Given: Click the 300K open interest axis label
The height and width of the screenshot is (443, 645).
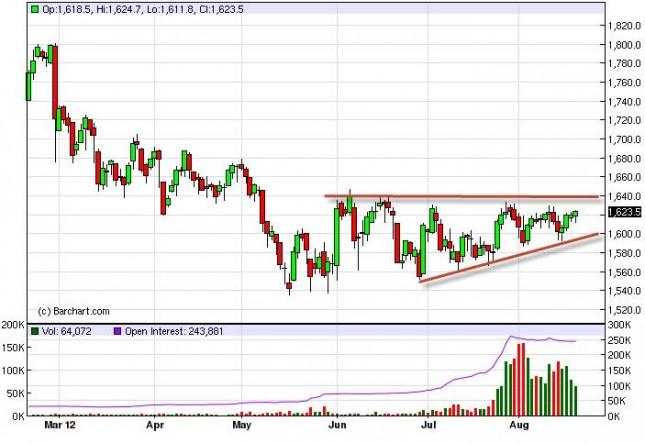Looking at the screenshot, I should point(619,325).
